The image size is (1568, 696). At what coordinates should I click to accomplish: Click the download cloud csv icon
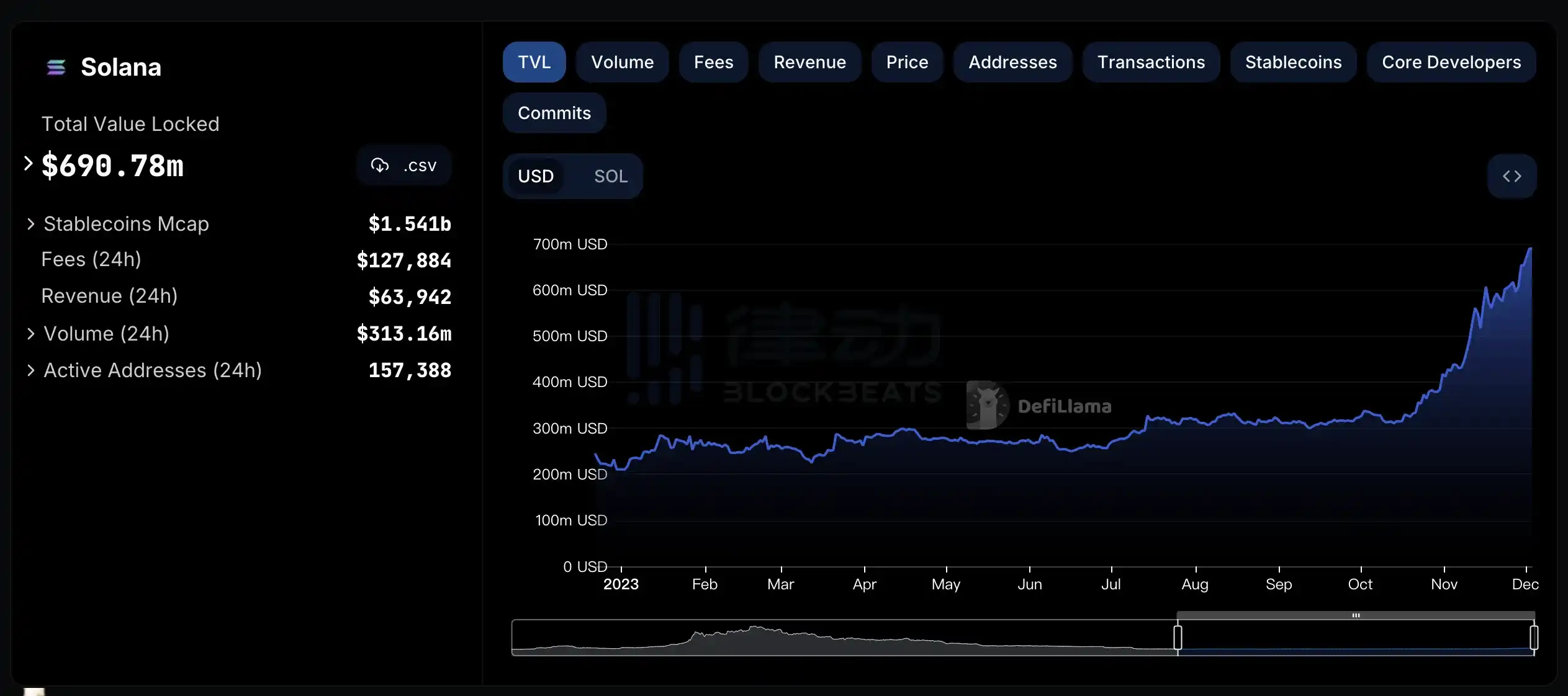pyautogui.click(x=380, y=165)
